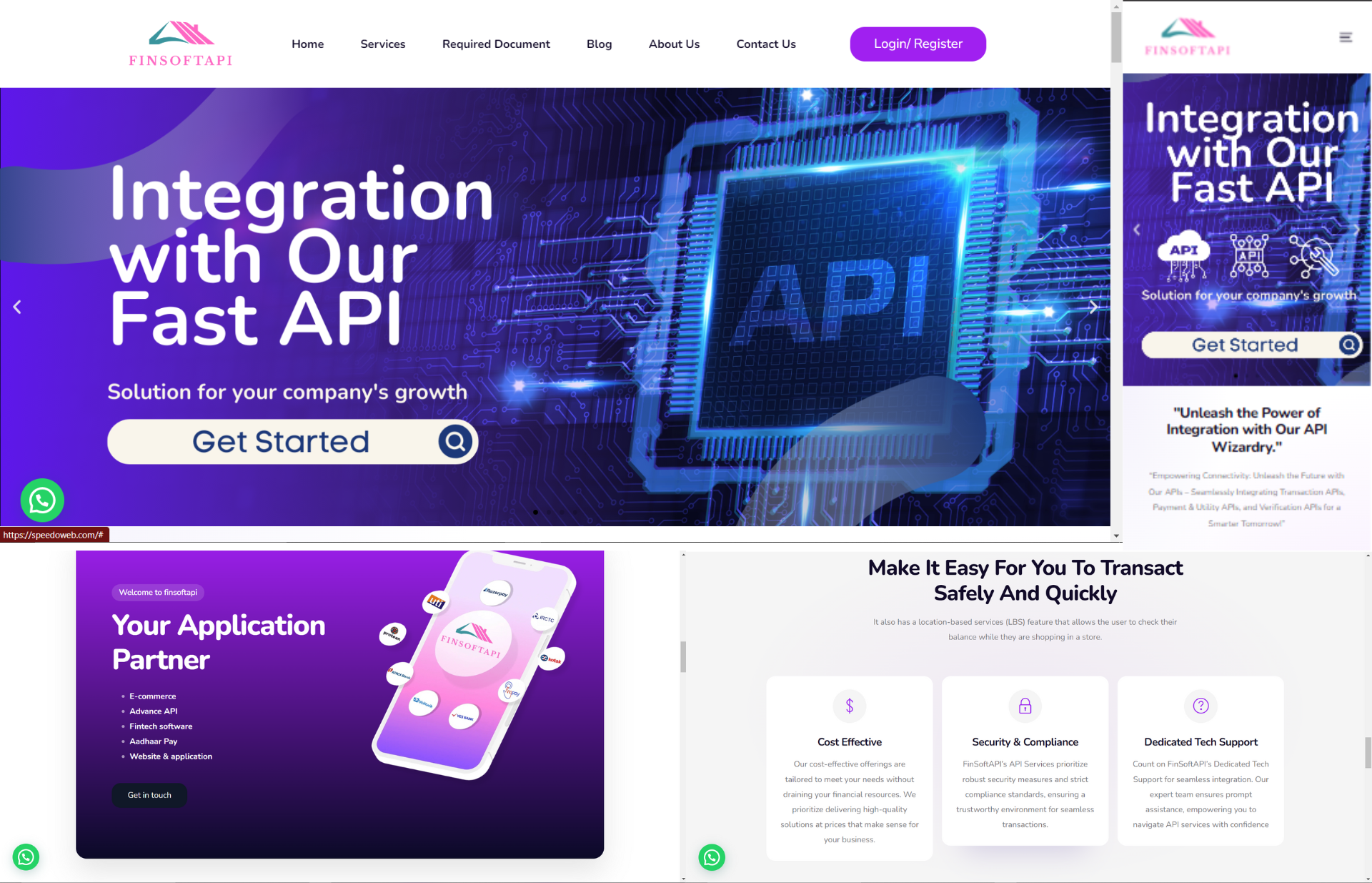Open WhatsApp chat icon on desktop hero
1372x883 pixels.
click(x=42, y=500)
